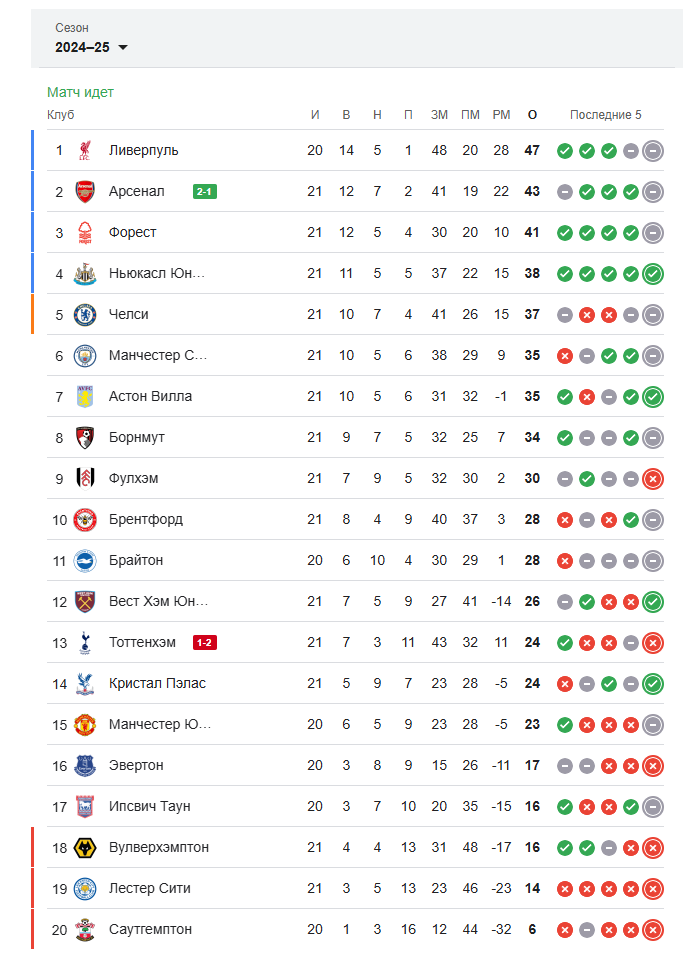Click the Chelsea club crest
683x973 pixels.
[85, 315]
